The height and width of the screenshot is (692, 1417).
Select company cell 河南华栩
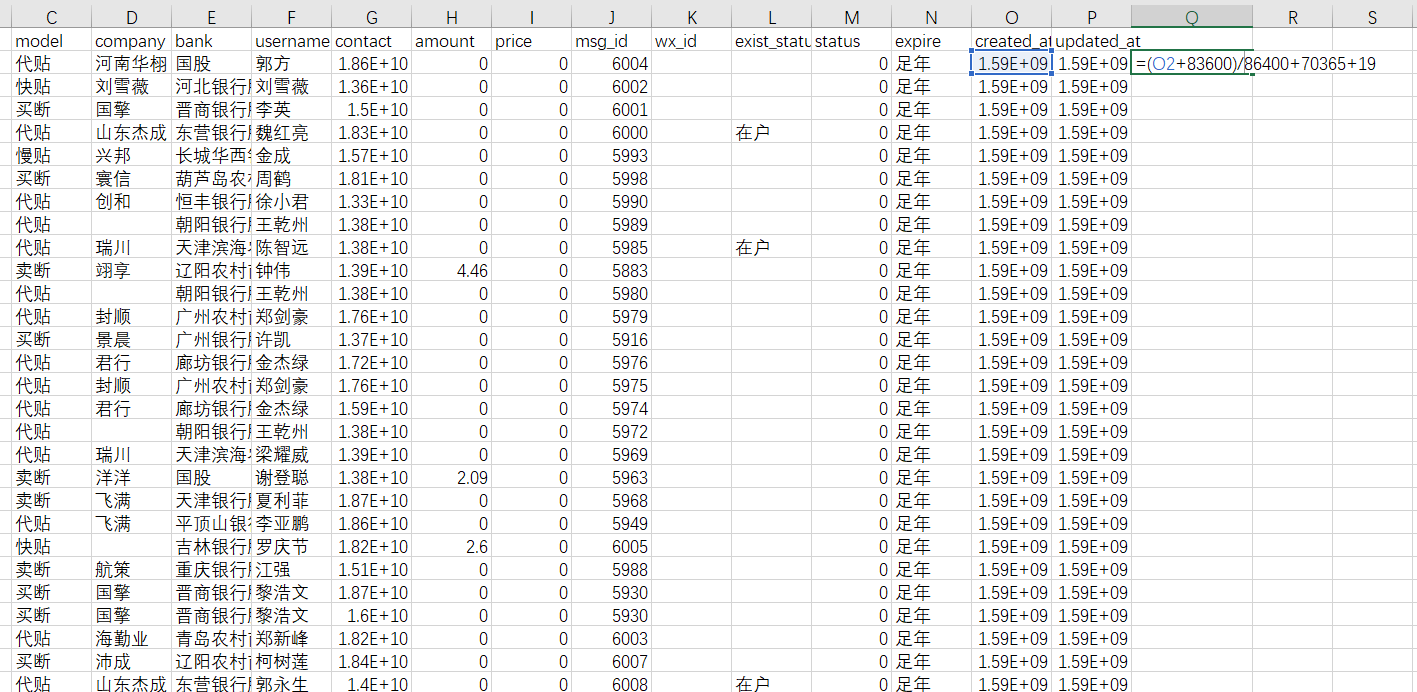point(132,64)
